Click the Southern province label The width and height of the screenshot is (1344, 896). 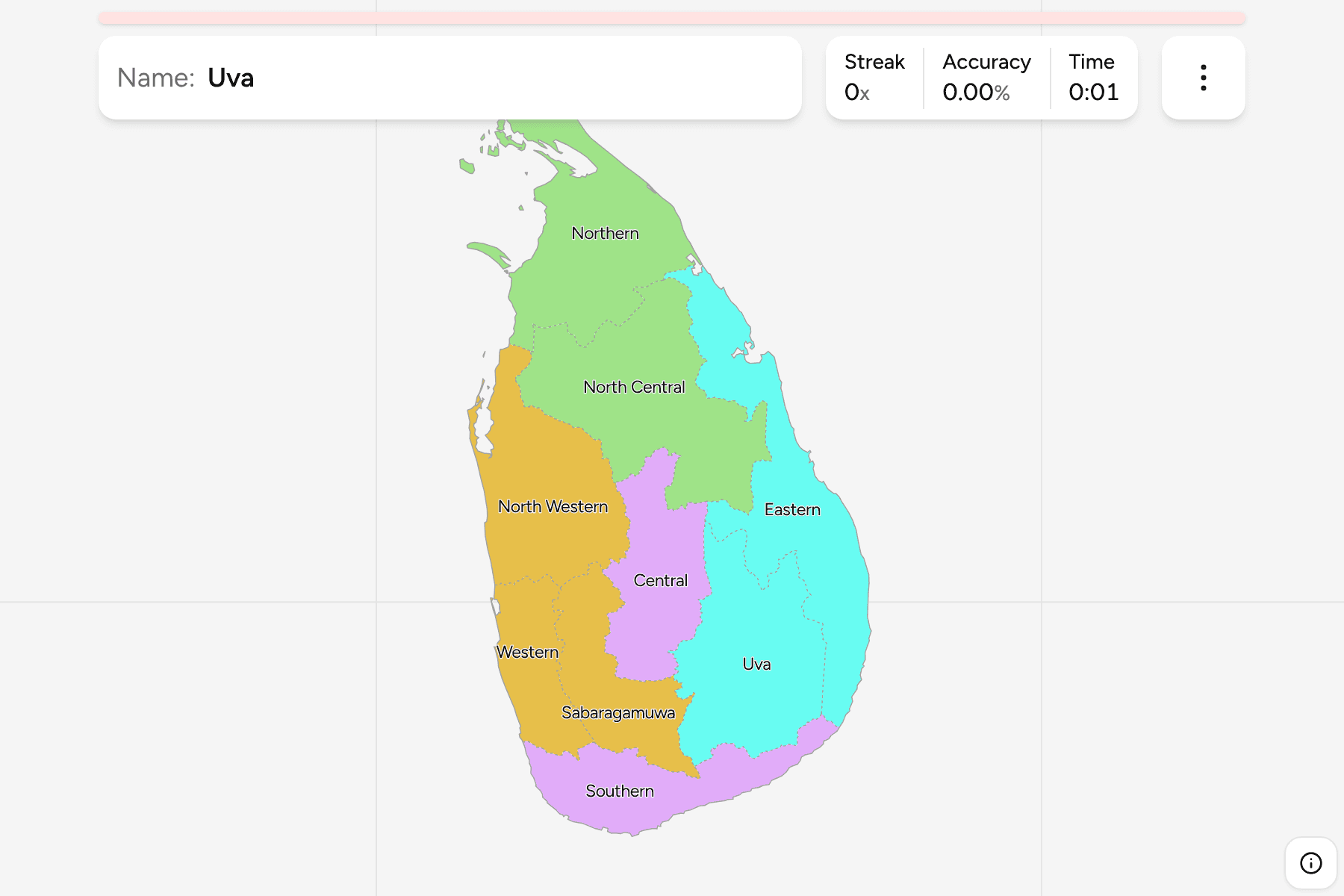[620, 791]
